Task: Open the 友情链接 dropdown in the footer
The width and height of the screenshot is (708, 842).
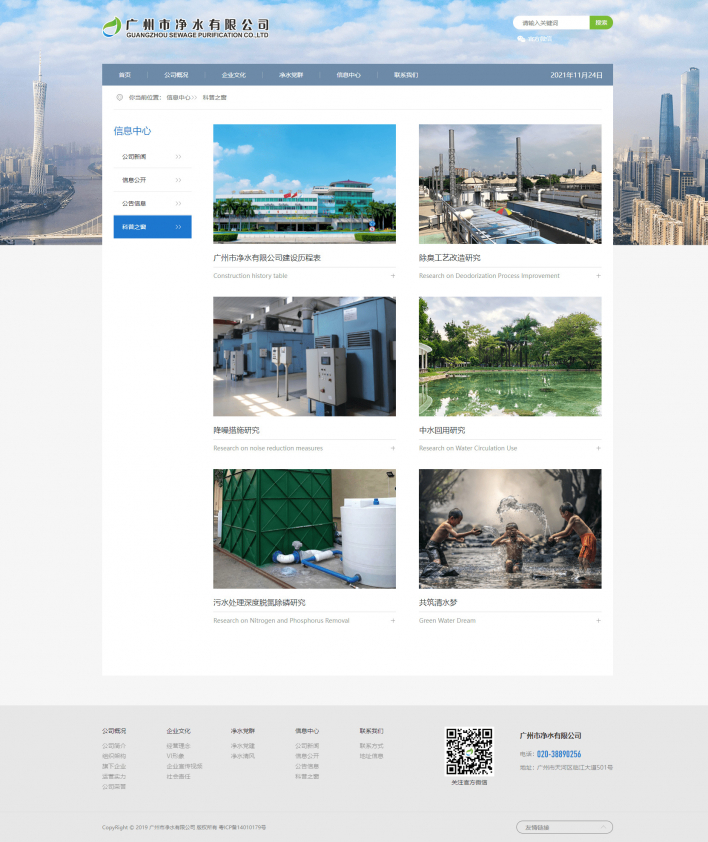Action: pos(564,827)
